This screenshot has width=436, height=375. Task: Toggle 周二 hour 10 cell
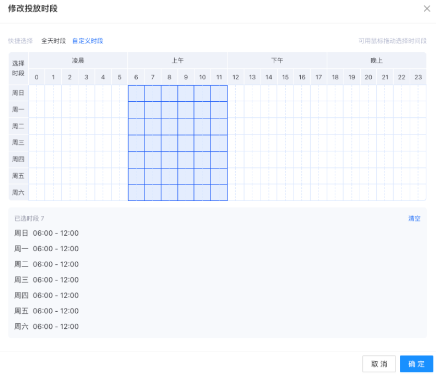coord(202,126)
